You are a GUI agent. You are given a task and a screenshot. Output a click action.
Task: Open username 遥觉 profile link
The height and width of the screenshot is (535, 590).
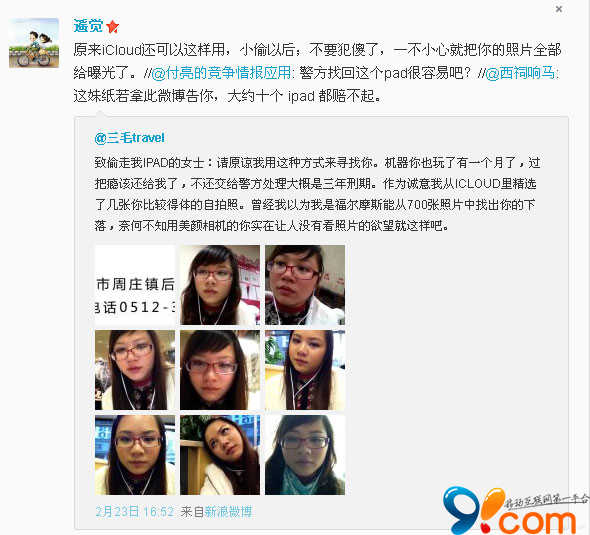coord(88,26)
